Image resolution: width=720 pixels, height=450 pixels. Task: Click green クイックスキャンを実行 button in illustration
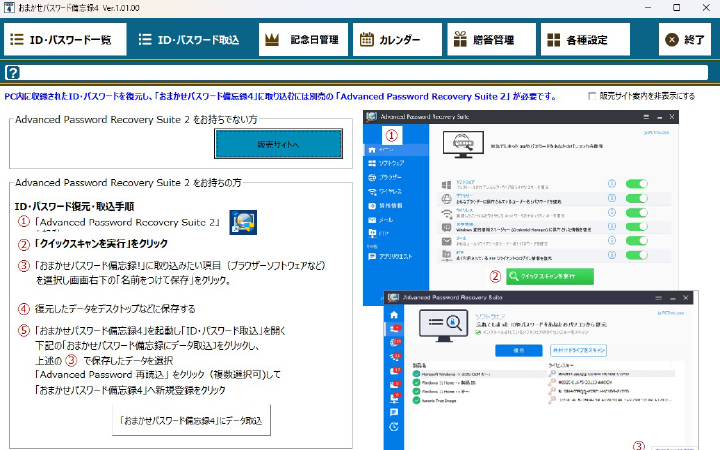click(x=550, y=276)
